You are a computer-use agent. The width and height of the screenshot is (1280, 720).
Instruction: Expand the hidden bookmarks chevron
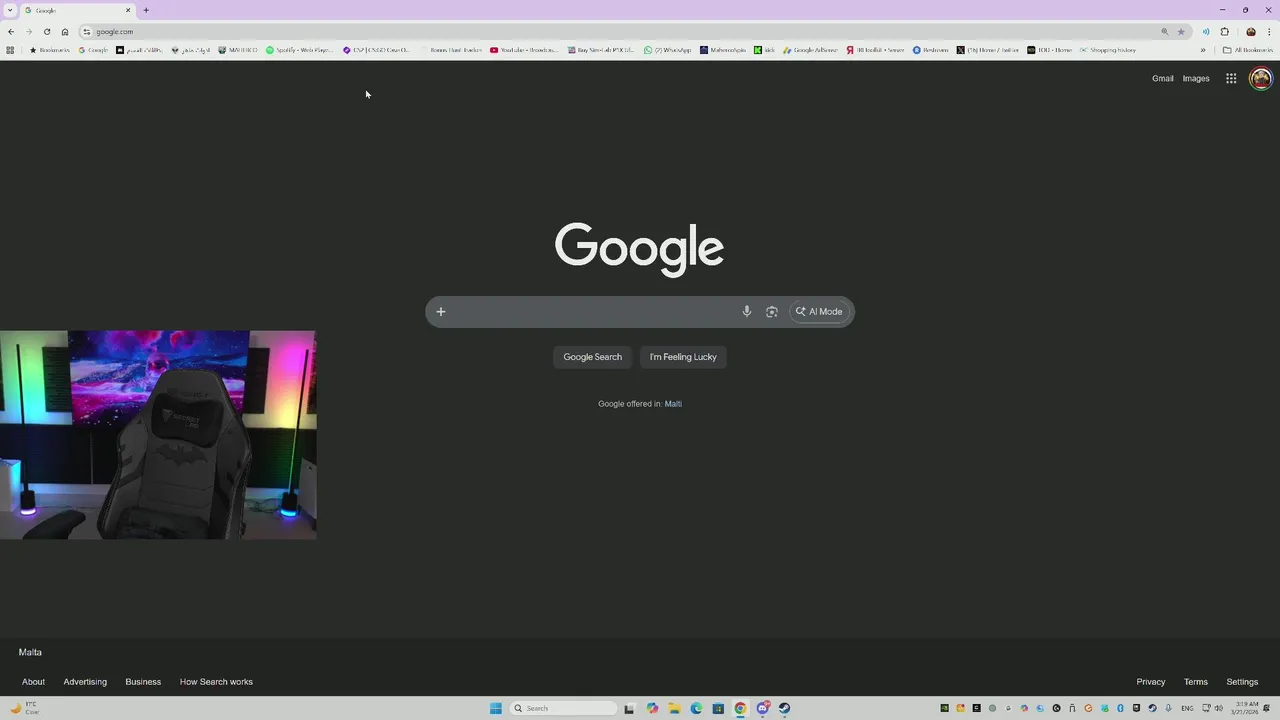pos(1203,50)
